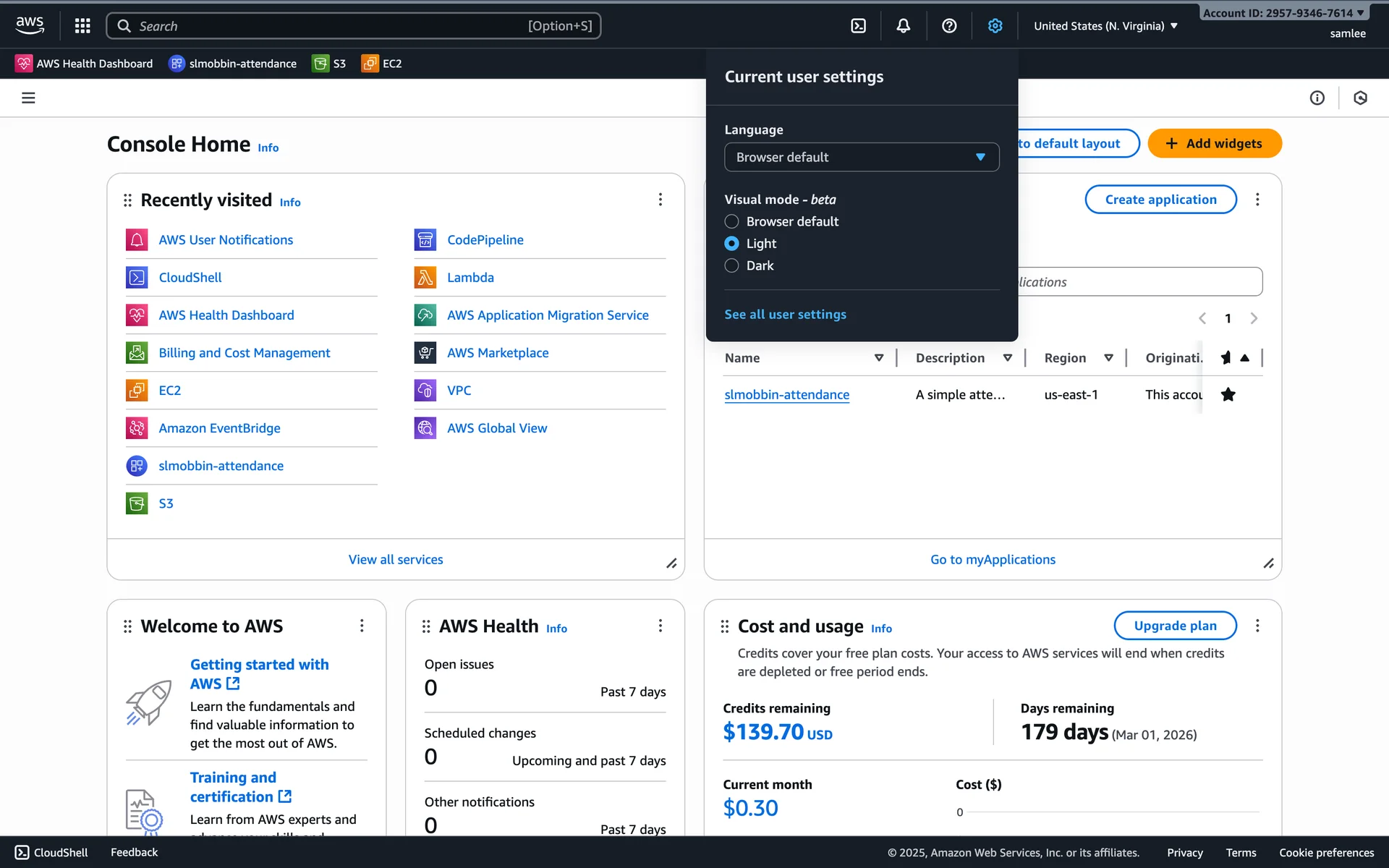The height and width of the screenshot is (868, 1389).
Task: Select Browser default visual mode
Action: tap(731, 221)
